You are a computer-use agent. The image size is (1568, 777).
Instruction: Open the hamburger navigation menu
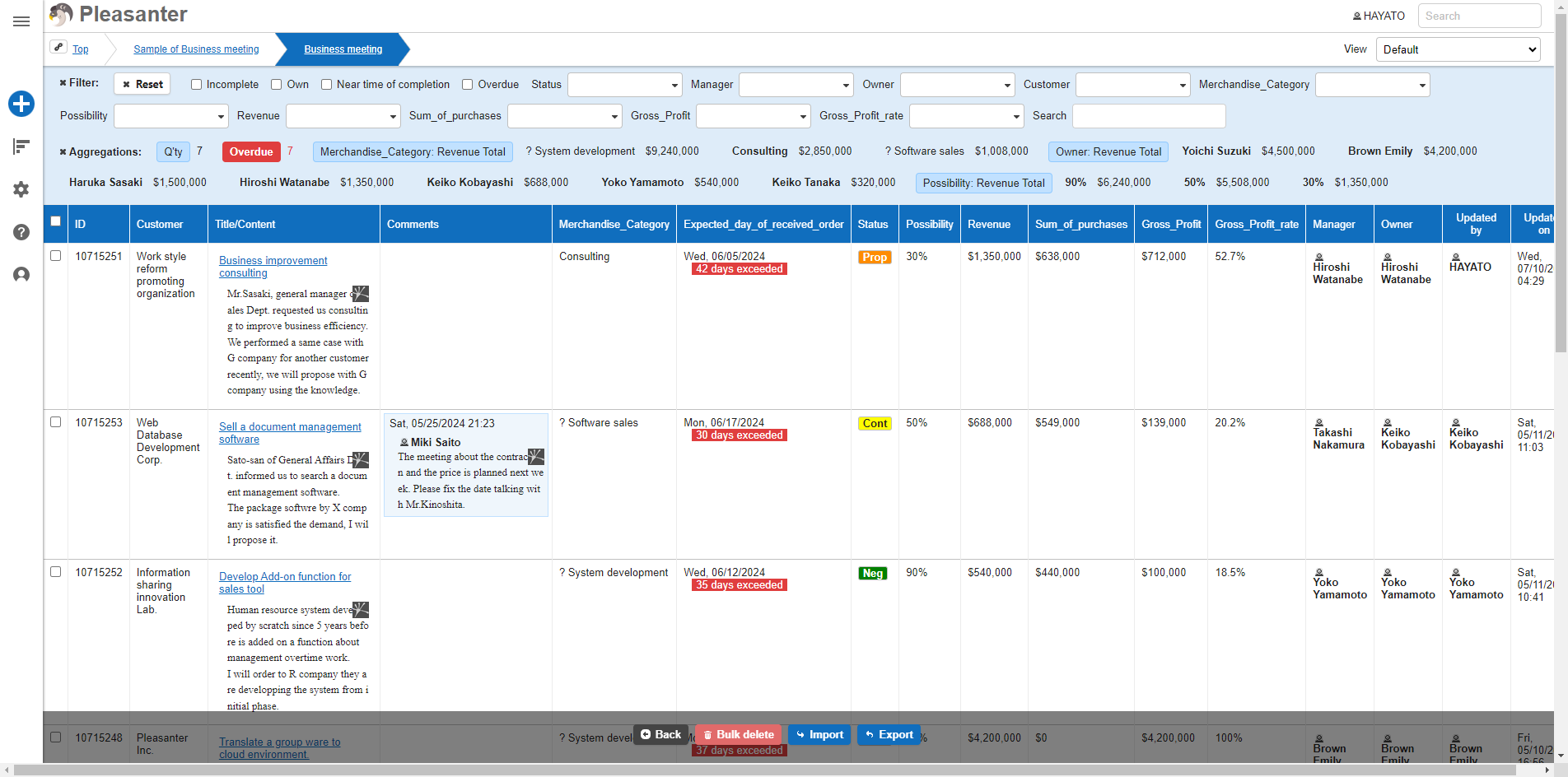pyautogui.click(x=21, y=21)
